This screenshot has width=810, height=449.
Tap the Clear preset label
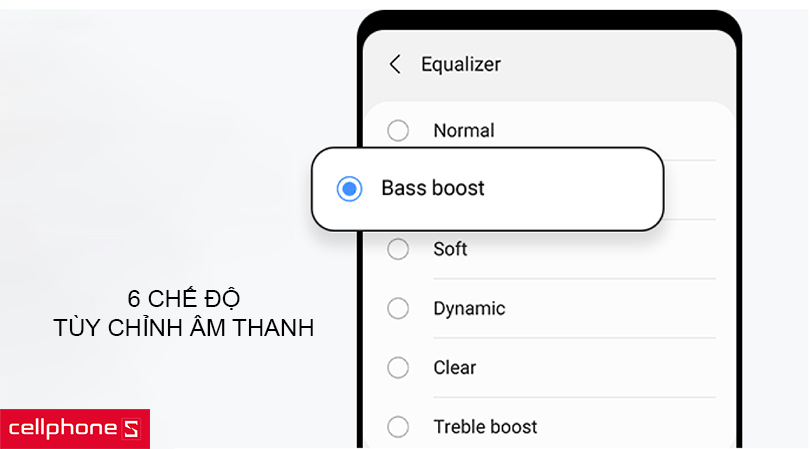[x=454, y=368]
